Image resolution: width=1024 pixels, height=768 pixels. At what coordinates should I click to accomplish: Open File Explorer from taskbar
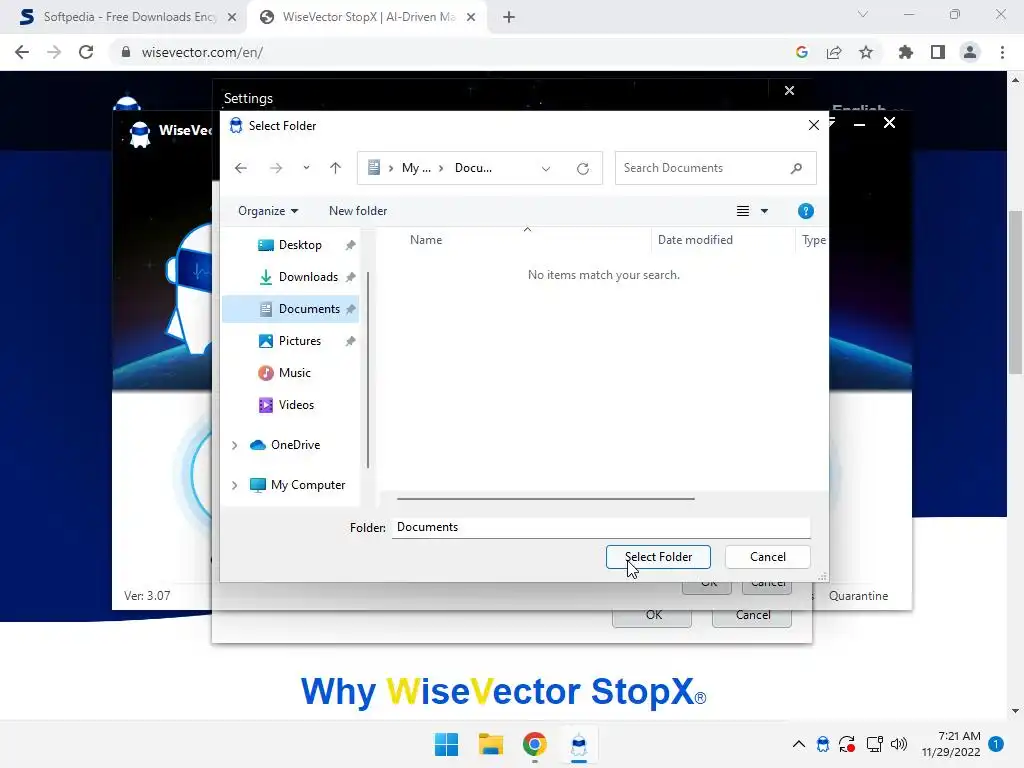point(490,744)
